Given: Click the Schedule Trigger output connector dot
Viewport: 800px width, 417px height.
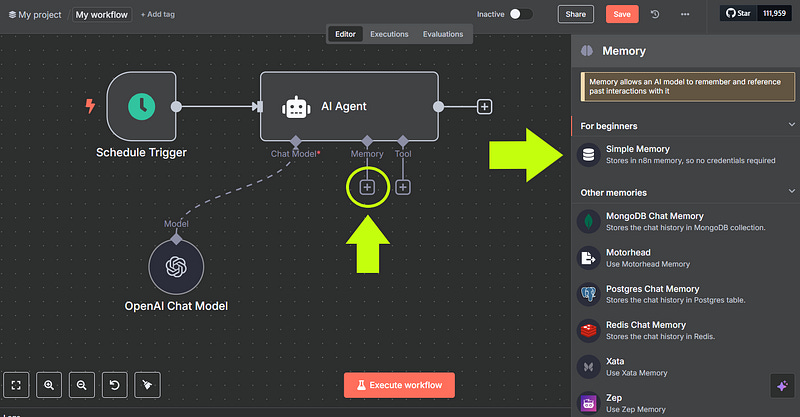Looking at the screenshot, I should pyautogui.click(x=176, y=107).
